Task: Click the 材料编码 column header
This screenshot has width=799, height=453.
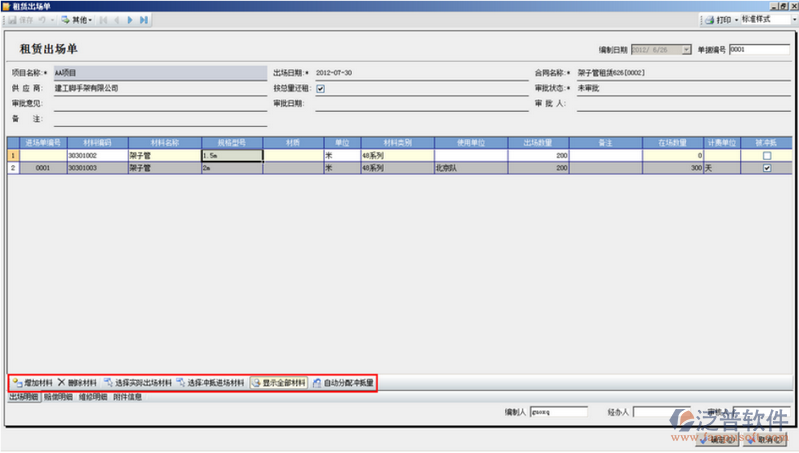Action: pyautogui.click(x=97, y=143)
